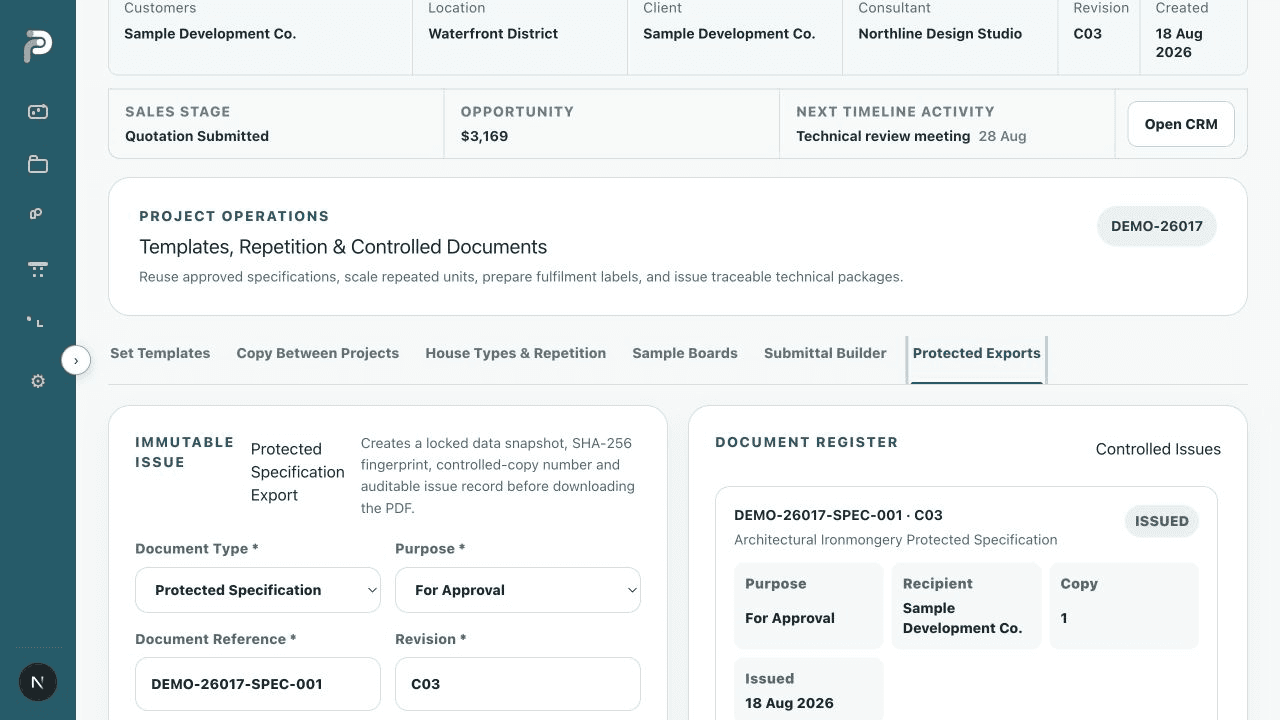This screenshot has height=720, width=1280.
Task: Click the Document Reference input field
Action: 258,684
